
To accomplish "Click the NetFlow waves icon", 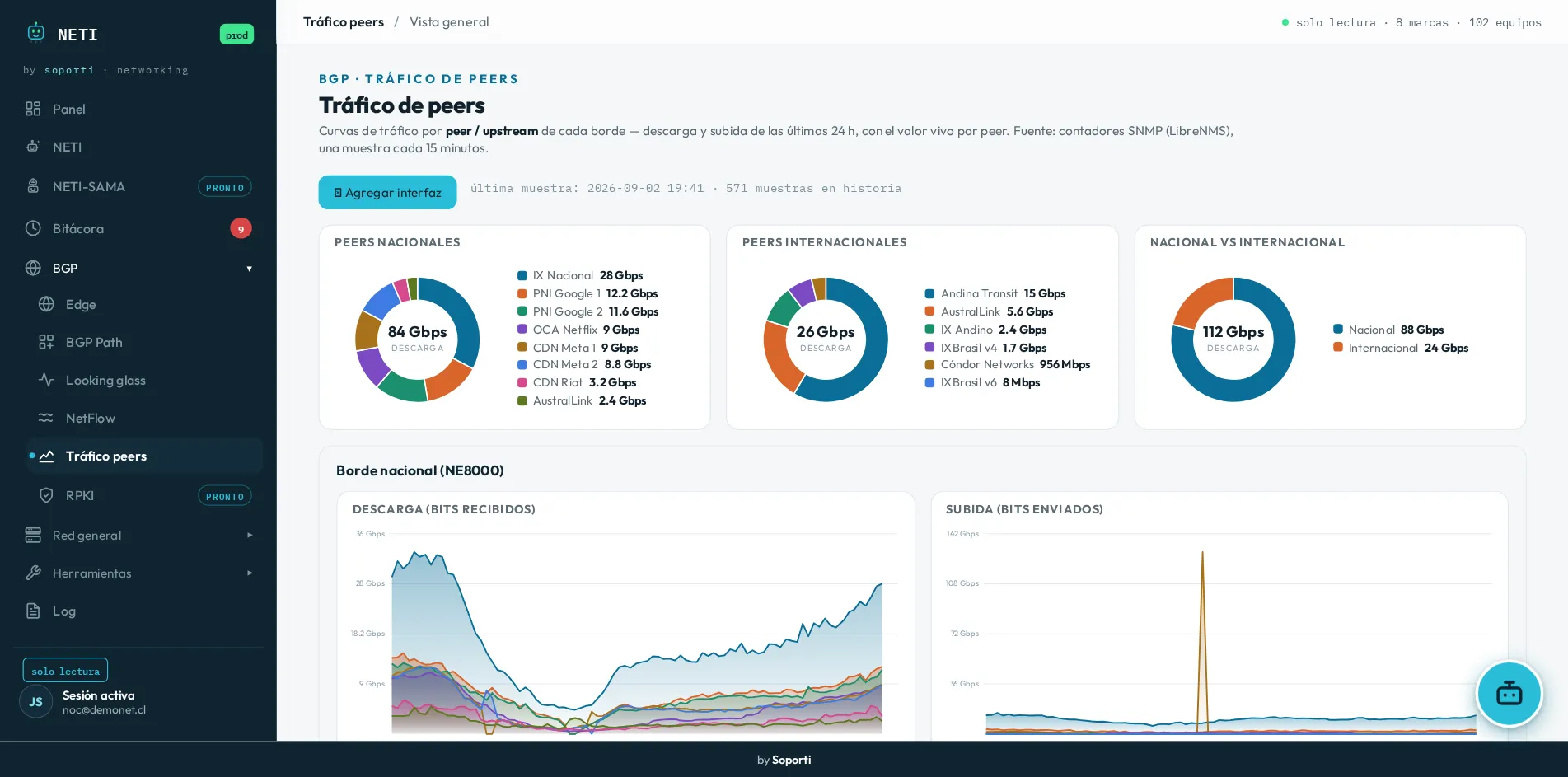I will click(x=46, y=418).
